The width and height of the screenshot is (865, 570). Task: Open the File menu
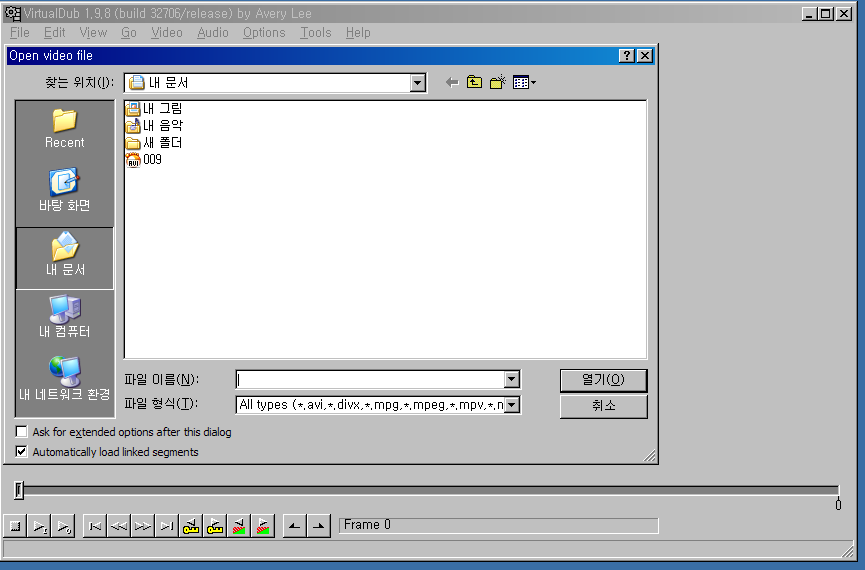click(20, 33)
